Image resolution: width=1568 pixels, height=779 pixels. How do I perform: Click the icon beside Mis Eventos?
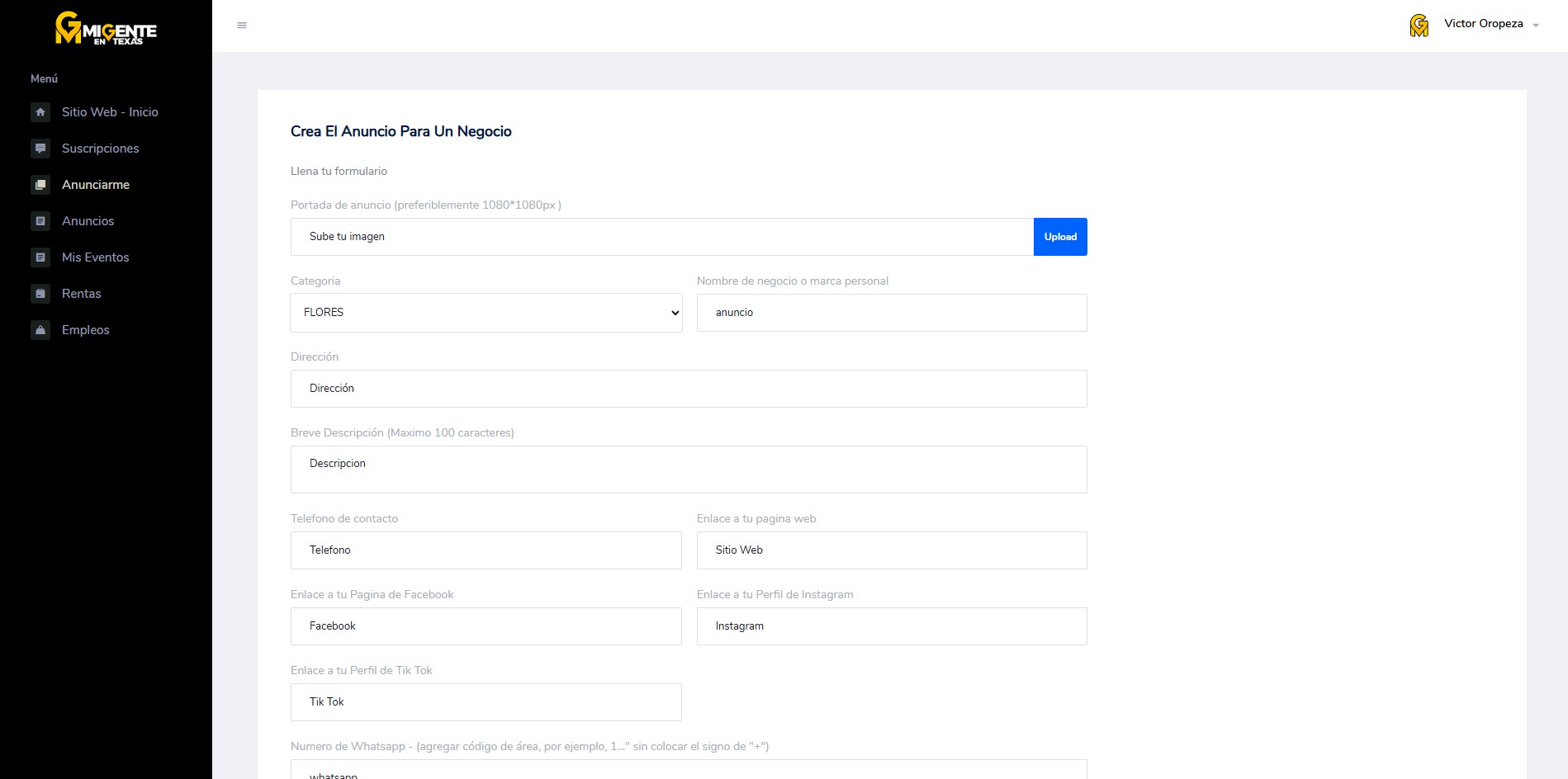(x=40, y=257)
